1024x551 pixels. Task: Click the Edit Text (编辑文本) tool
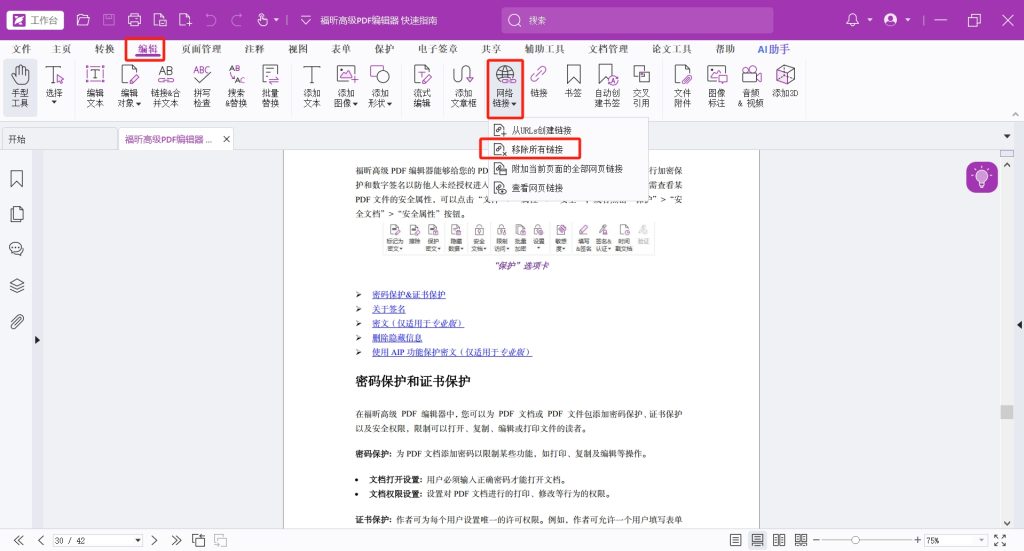(x=95, y=85)
